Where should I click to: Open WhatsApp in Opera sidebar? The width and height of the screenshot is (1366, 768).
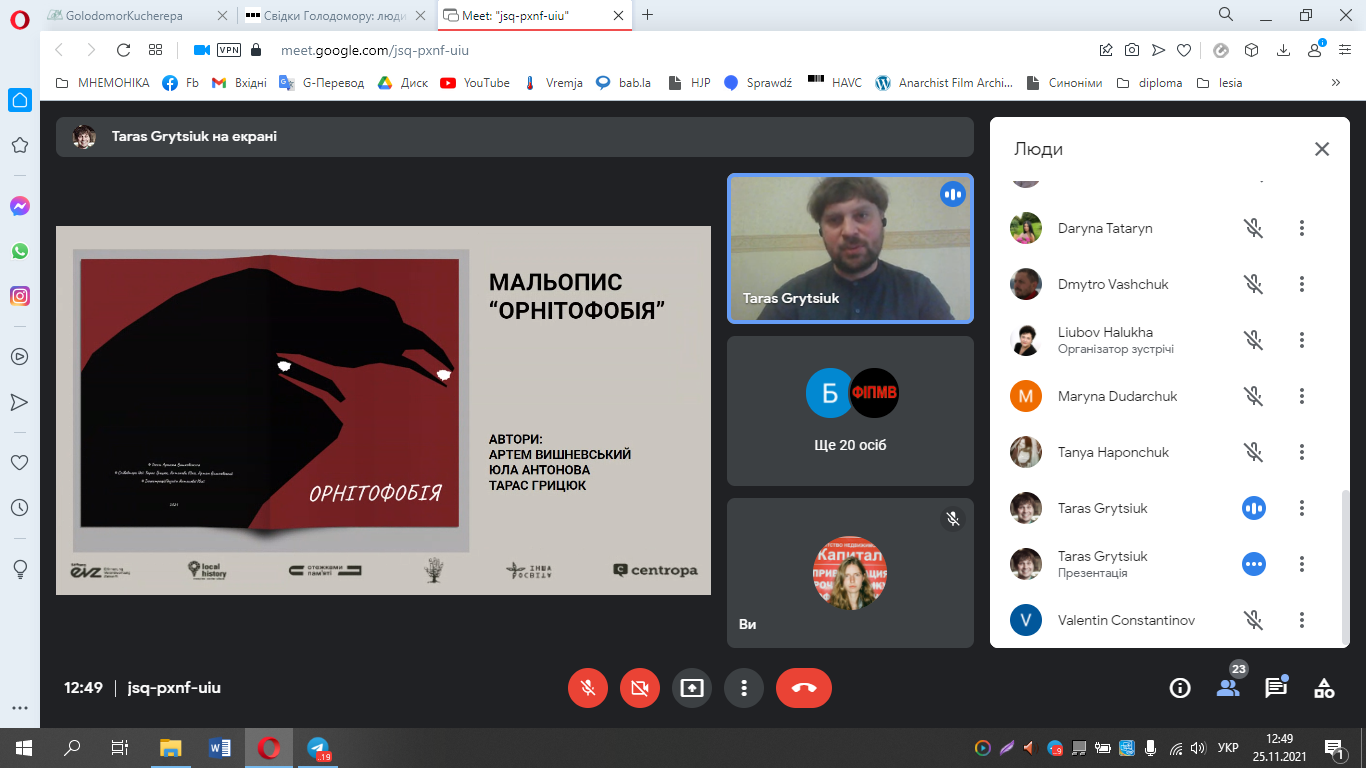[x=19, y=251]
